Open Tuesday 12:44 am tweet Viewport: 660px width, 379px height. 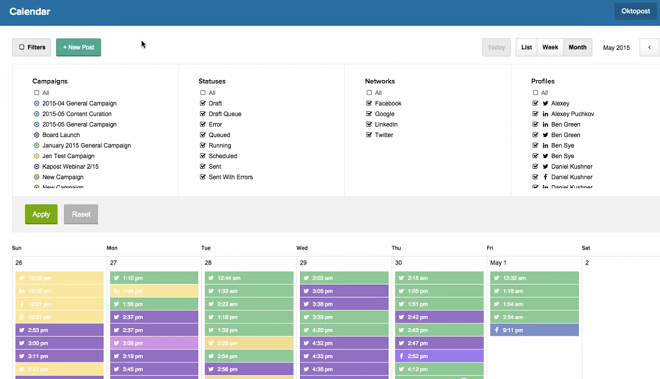(x=249, y=278)
